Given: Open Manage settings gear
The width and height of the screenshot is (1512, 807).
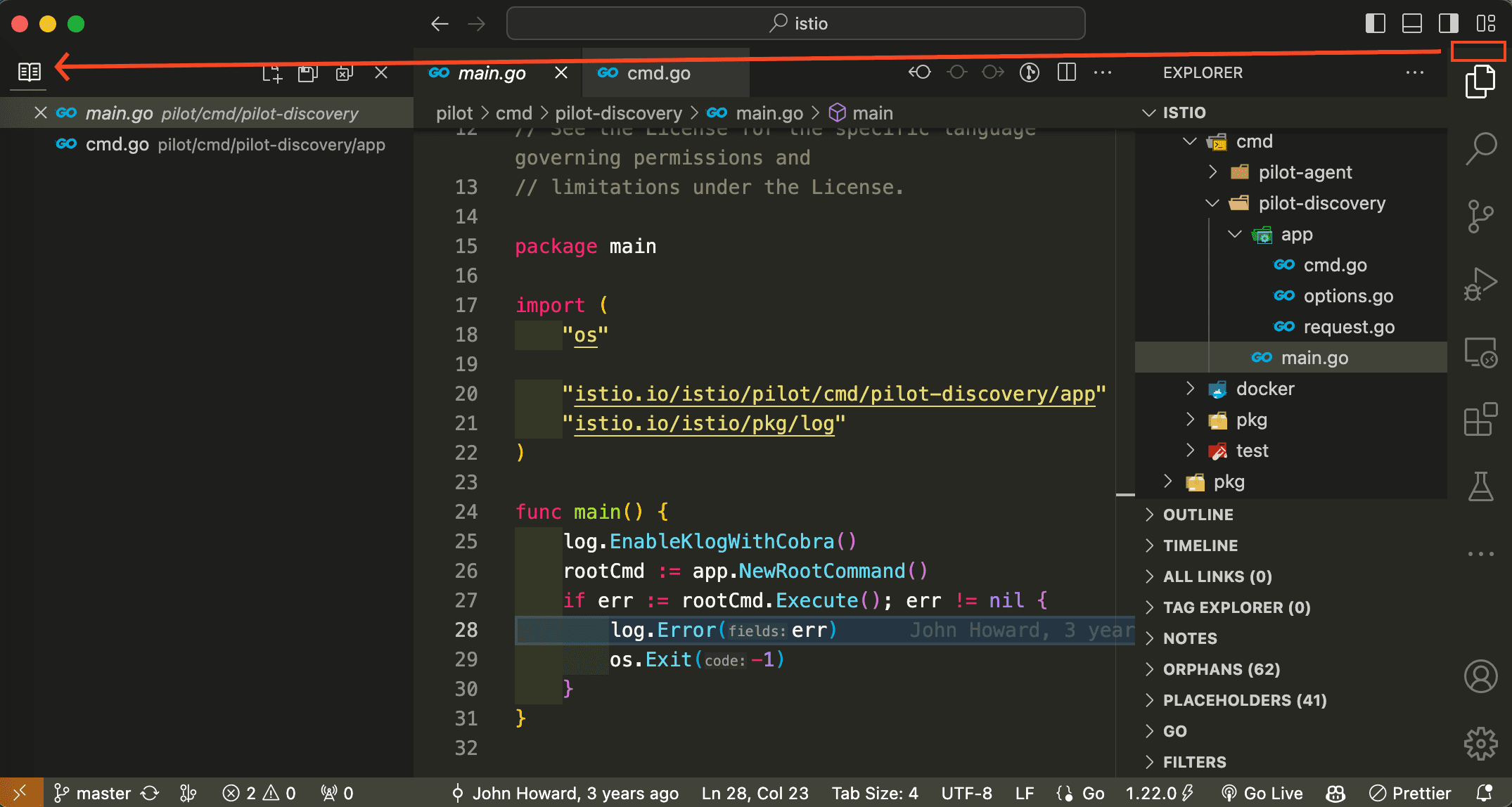Looking at the screenshot, I should point(1481,743).
